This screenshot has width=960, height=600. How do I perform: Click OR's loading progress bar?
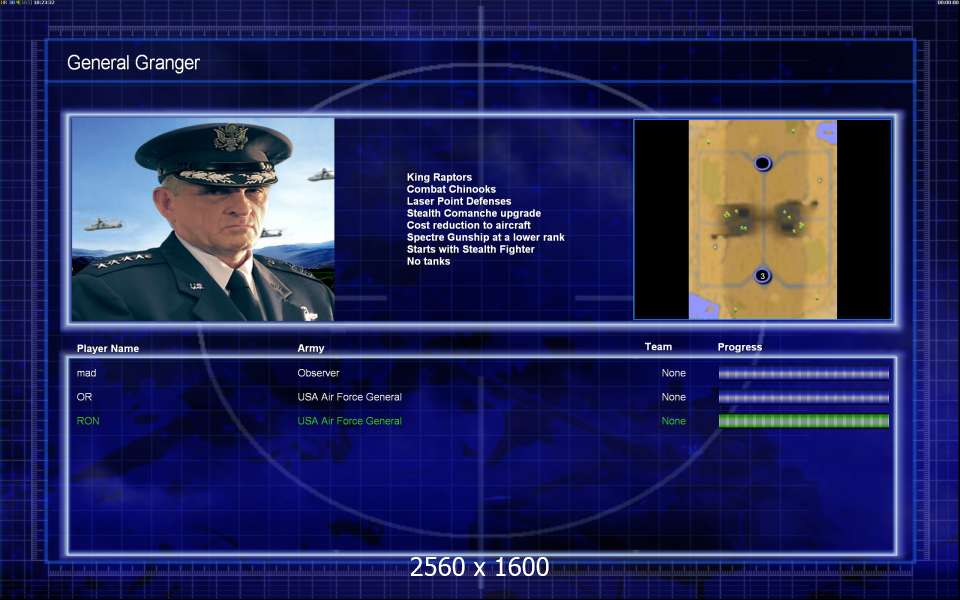click(x=803, y=397)
